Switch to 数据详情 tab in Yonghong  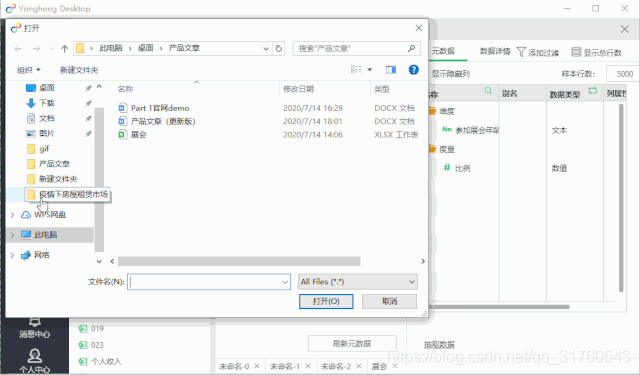coord(495,51)
